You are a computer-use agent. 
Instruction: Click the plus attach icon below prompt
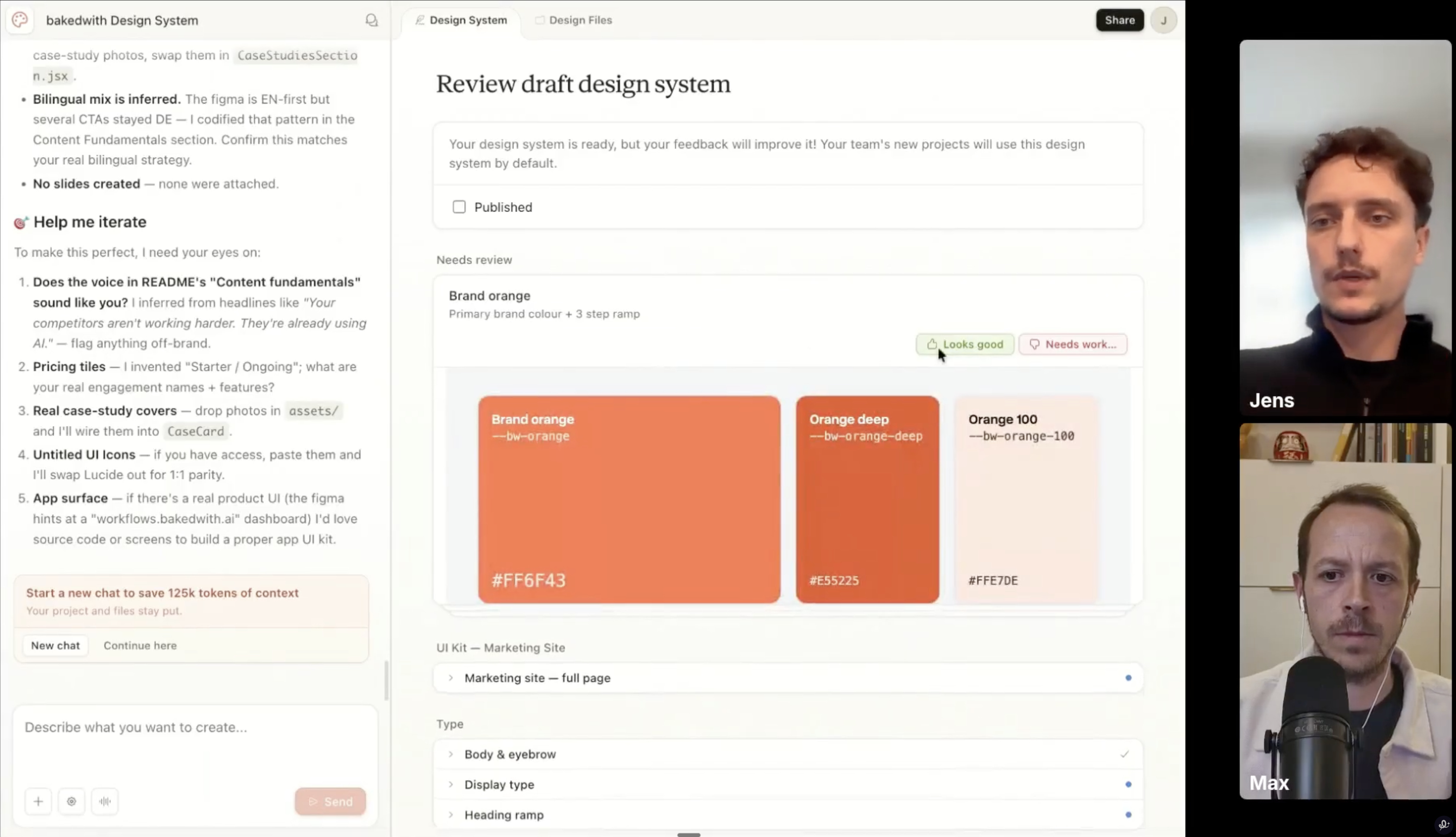pyautogui.click(x=38, y=801)
